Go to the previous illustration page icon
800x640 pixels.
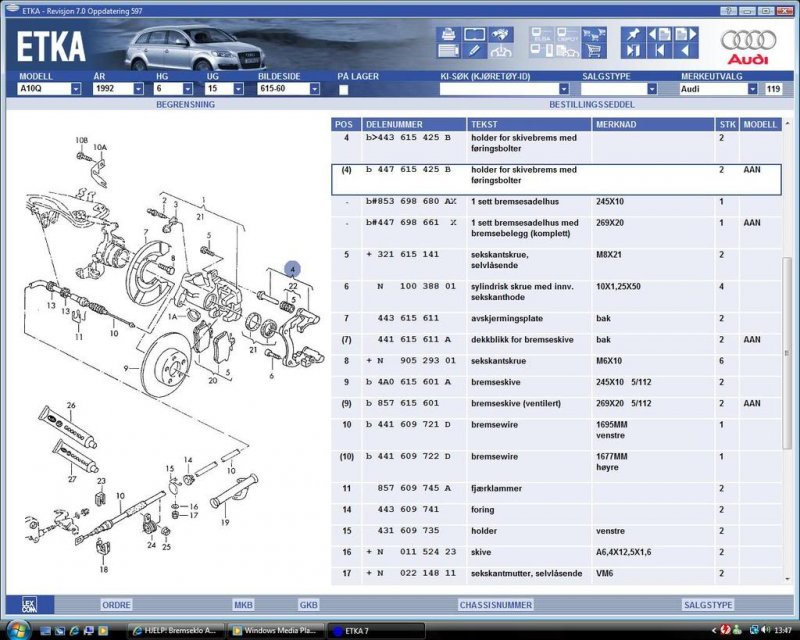(660, 33)
